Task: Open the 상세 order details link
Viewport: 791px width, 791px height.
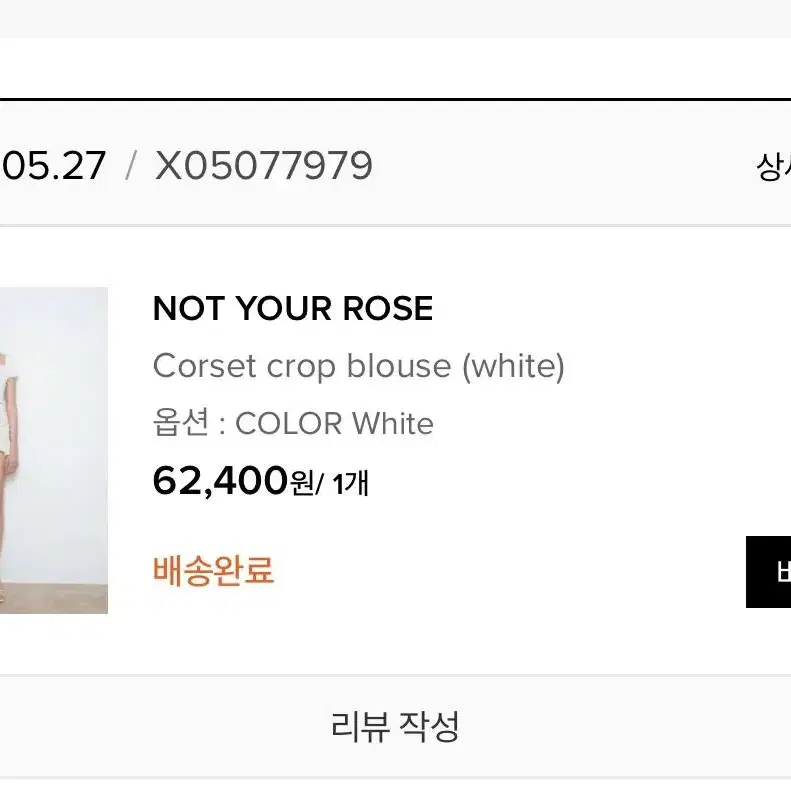Action: pyautogui.click(x=773, y=166)
